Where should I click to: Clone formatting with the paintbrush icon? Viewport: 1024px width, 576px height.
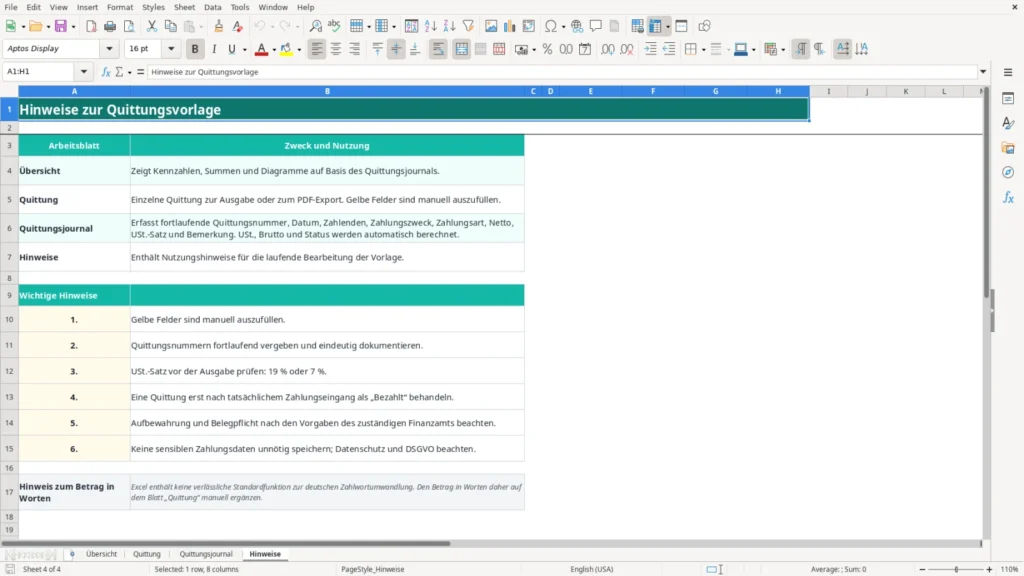[219, 26]
